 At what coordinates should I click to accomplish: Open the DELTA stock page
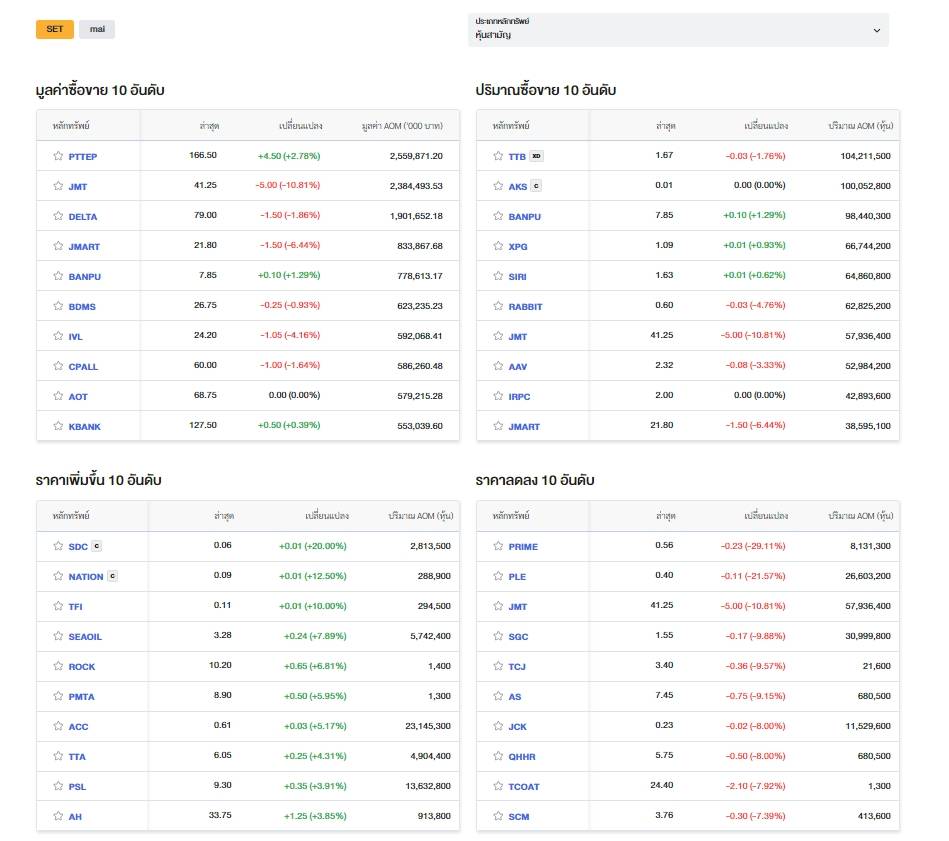point(83,217)
